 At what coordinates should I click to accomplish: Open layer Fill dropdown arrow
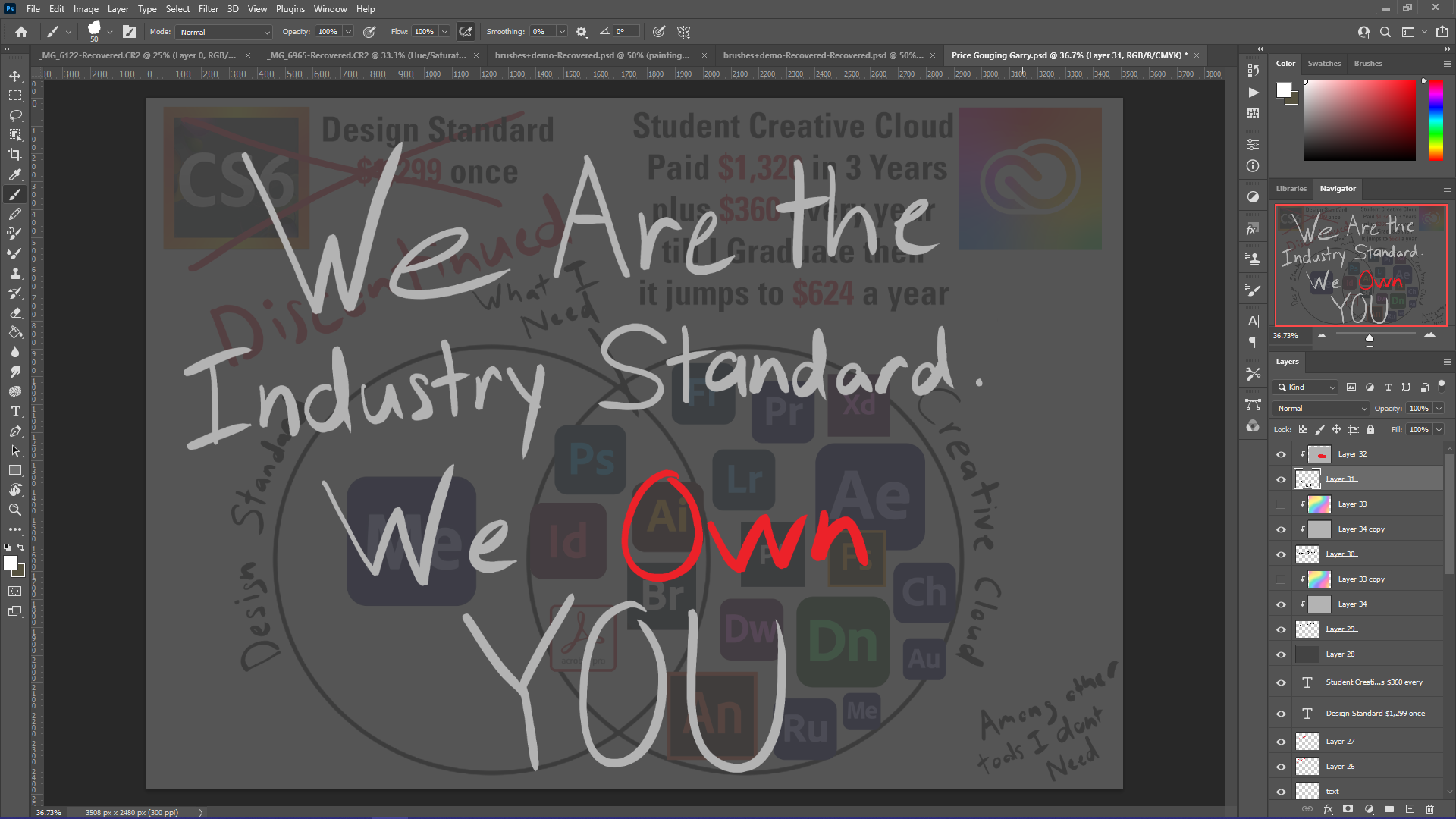coord(1439,429)
